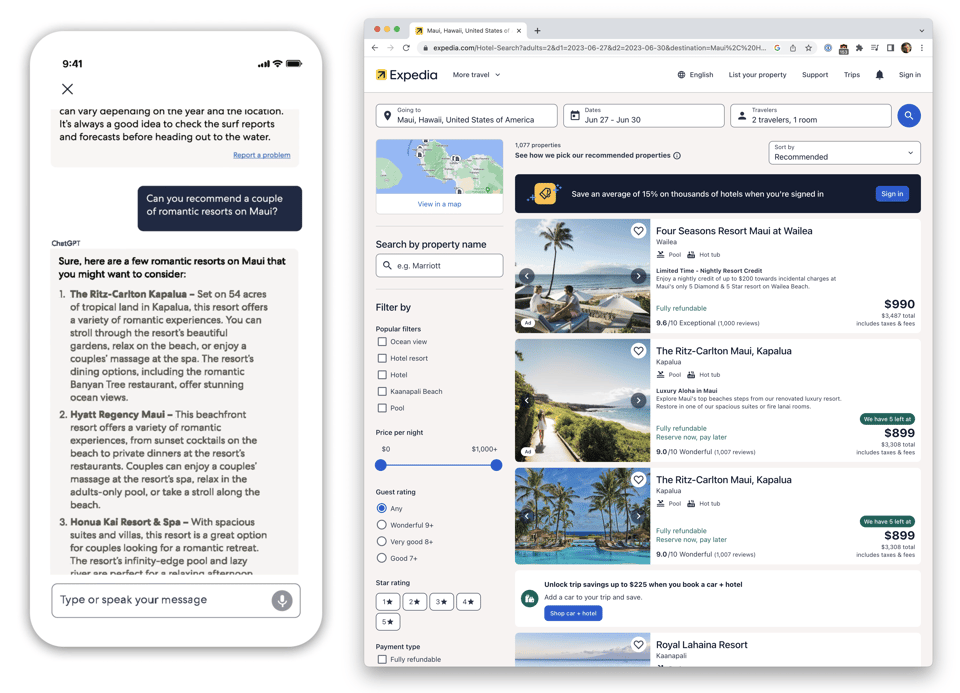
Task: Enable the Ocean view filter checkbox
Action: coord(382,342)
